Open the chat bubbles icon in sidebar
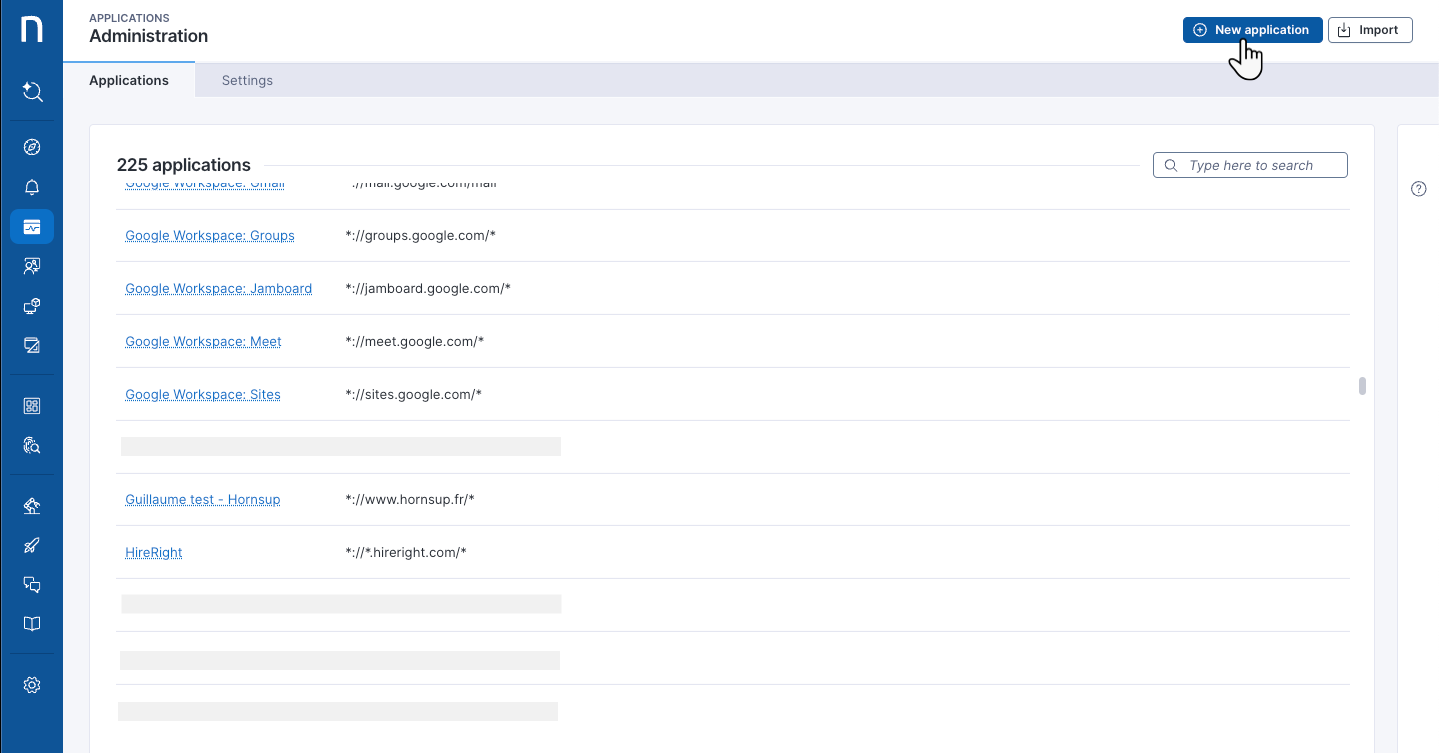Viewport: 1439px width, 753px height. point(31,584)
